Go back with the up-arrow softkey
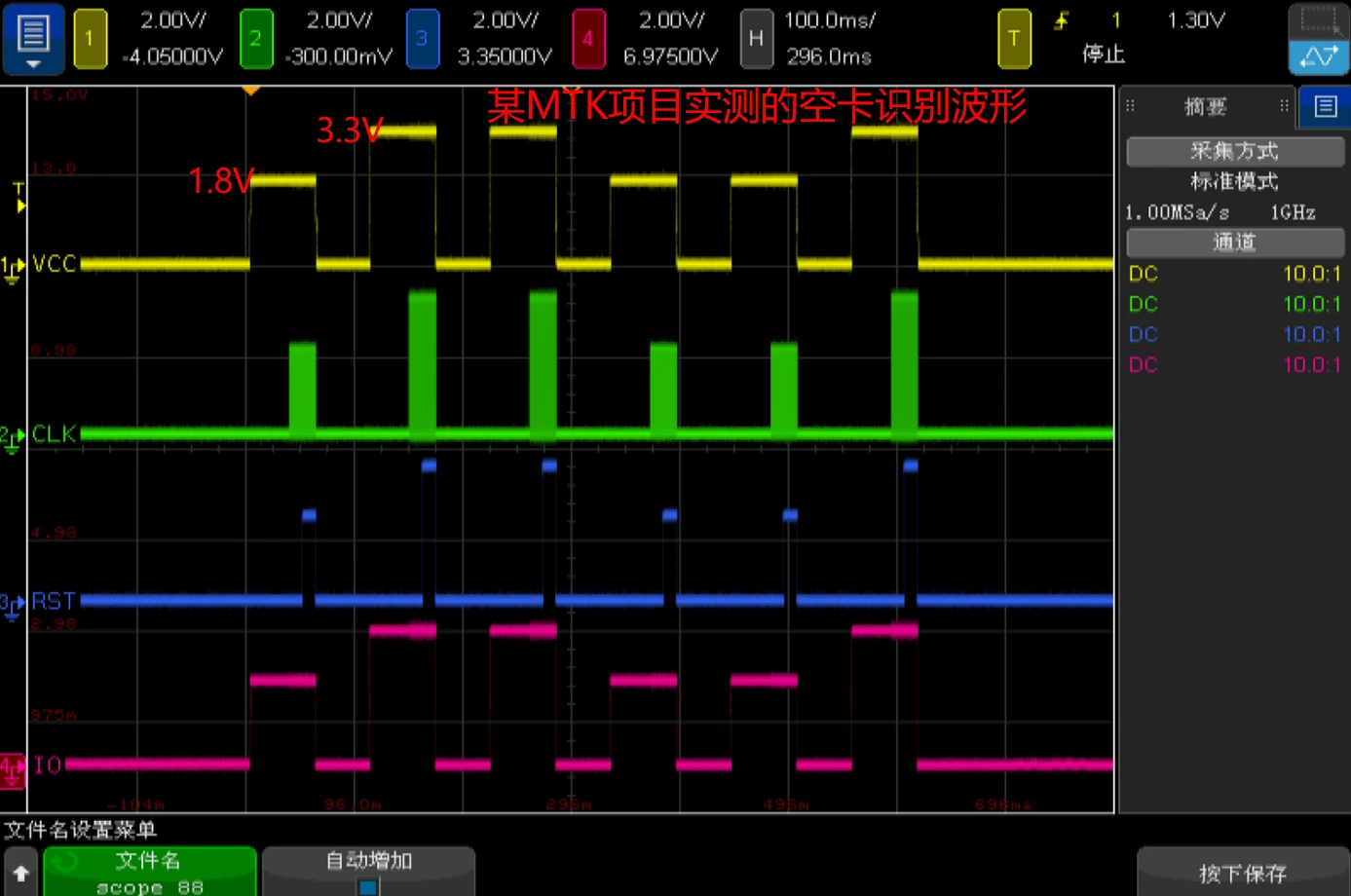This screenshot has width=1351, height=896. (20, 874)
